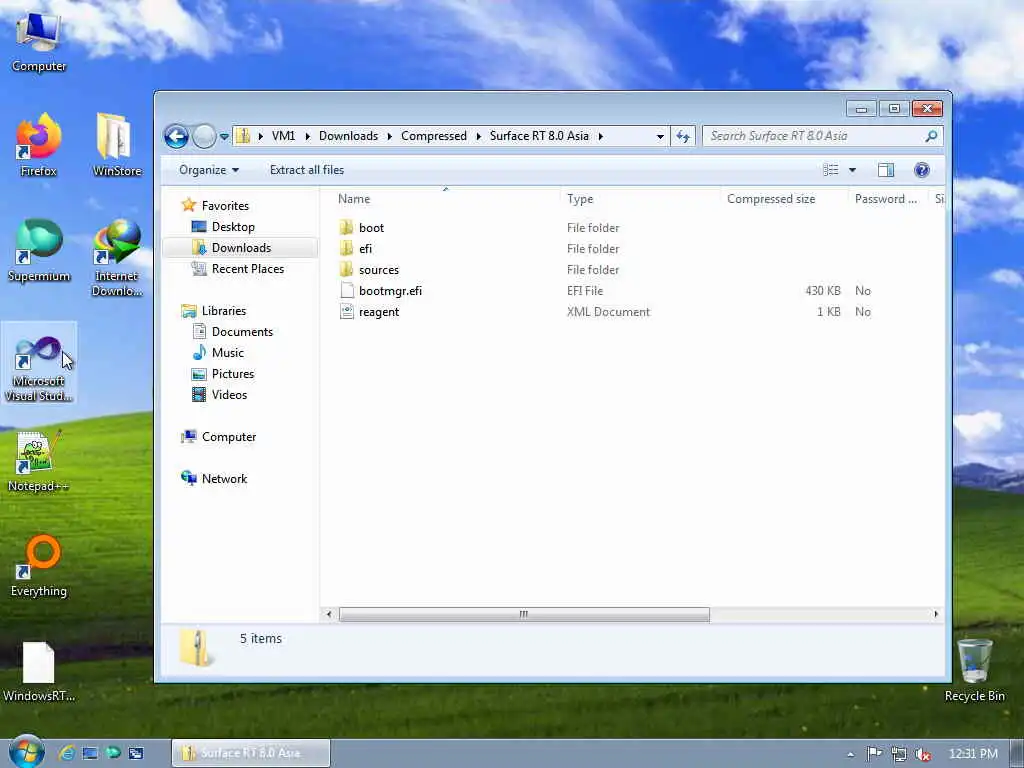Sort by Password column header
This screenshot has width=1024, height=768.
pyautogui.click(x=888, y=199)
